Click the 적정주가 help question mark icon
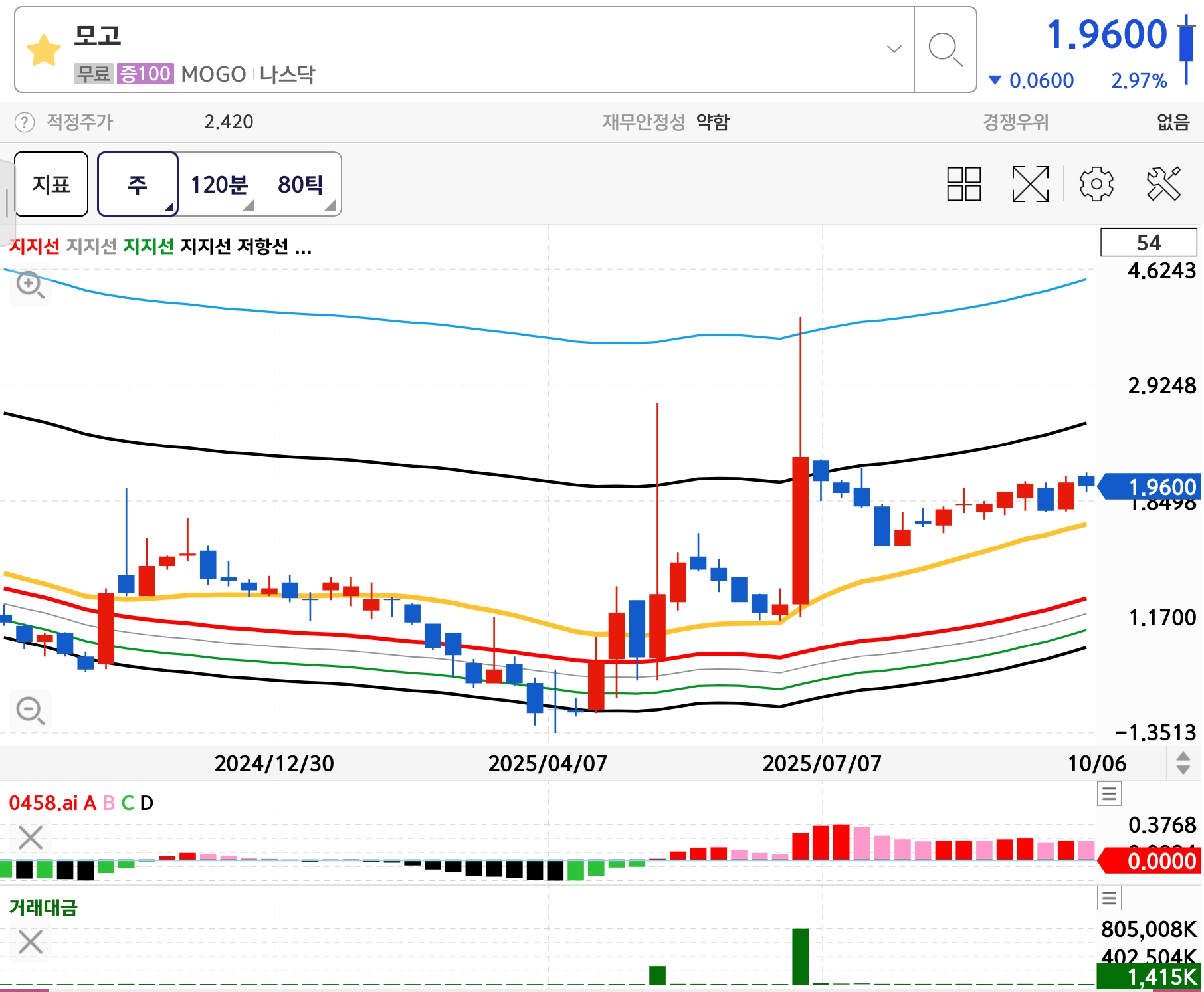The width and height of the screenshot is (1204, 992). [25, 122]
